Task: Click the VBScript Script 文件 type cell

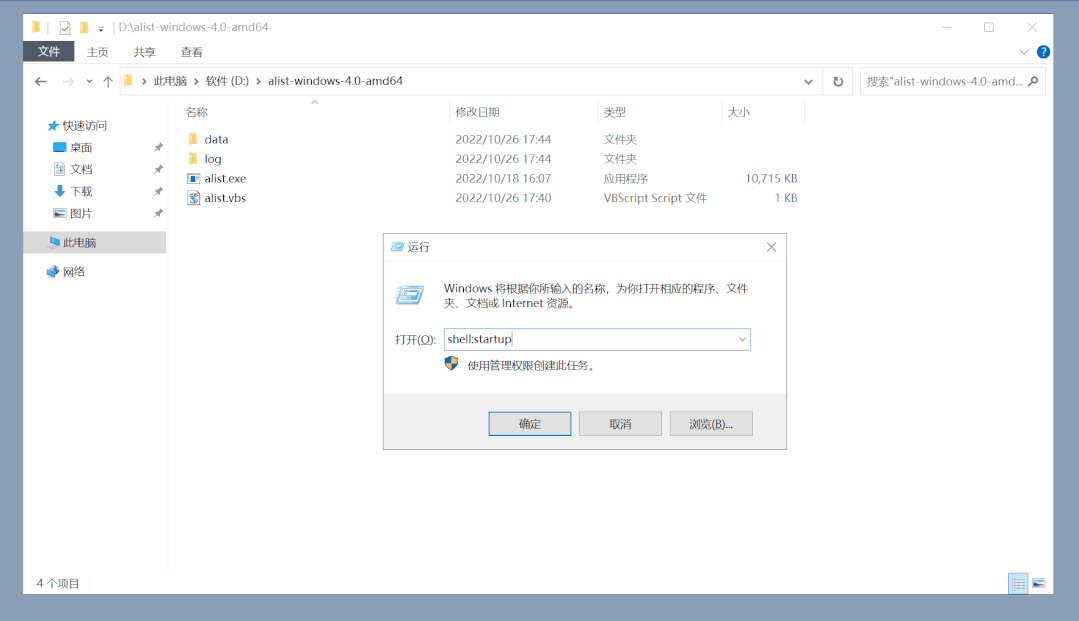Action: click(x=655, y=198)
